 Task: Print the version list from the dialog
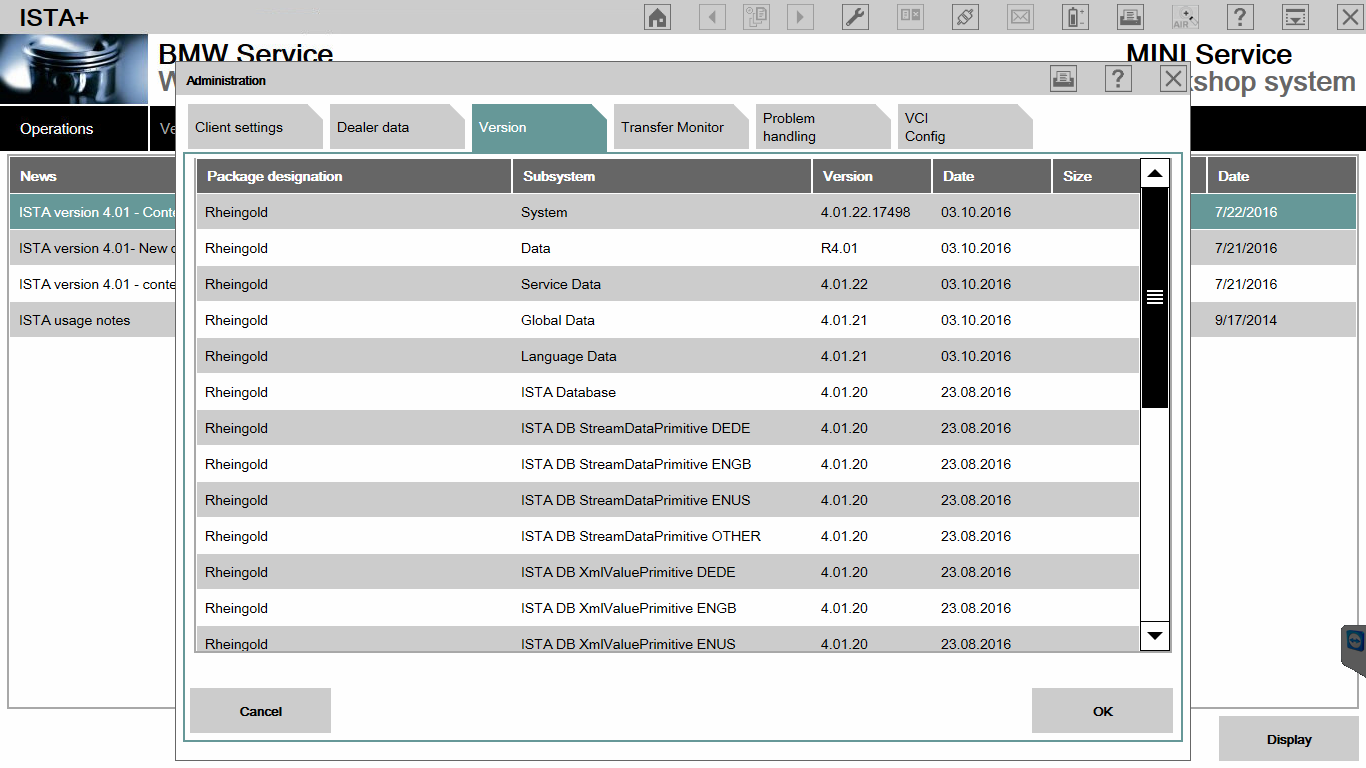[x=1063, y=78]
